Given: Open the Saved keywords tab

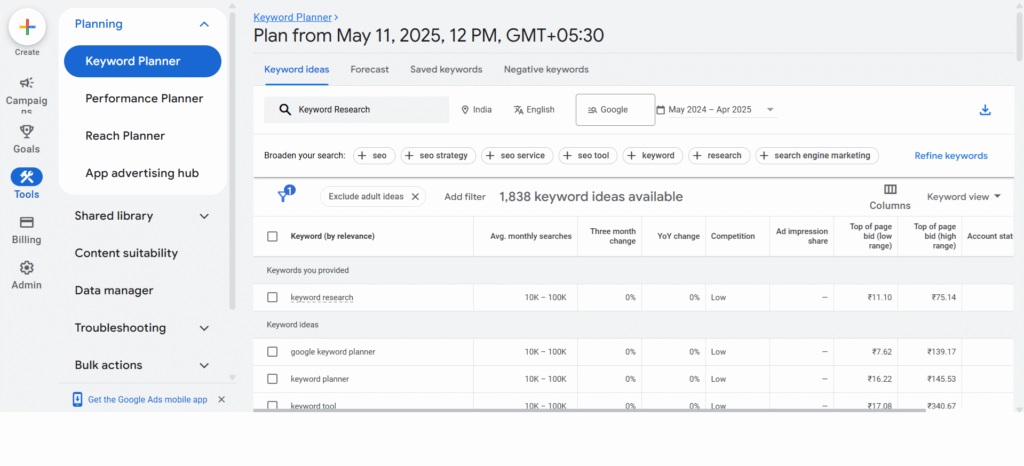Looking at the screenshot, I should point(446,69).
